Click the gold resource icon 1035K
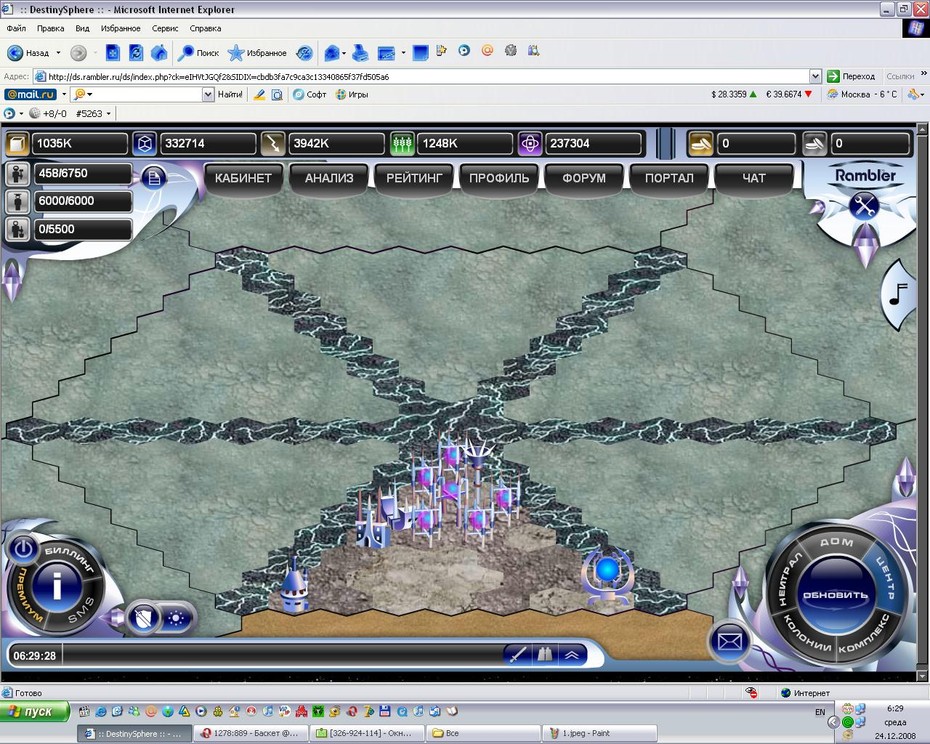This screenshot has width=930, height=744. (x=18, y=144)
